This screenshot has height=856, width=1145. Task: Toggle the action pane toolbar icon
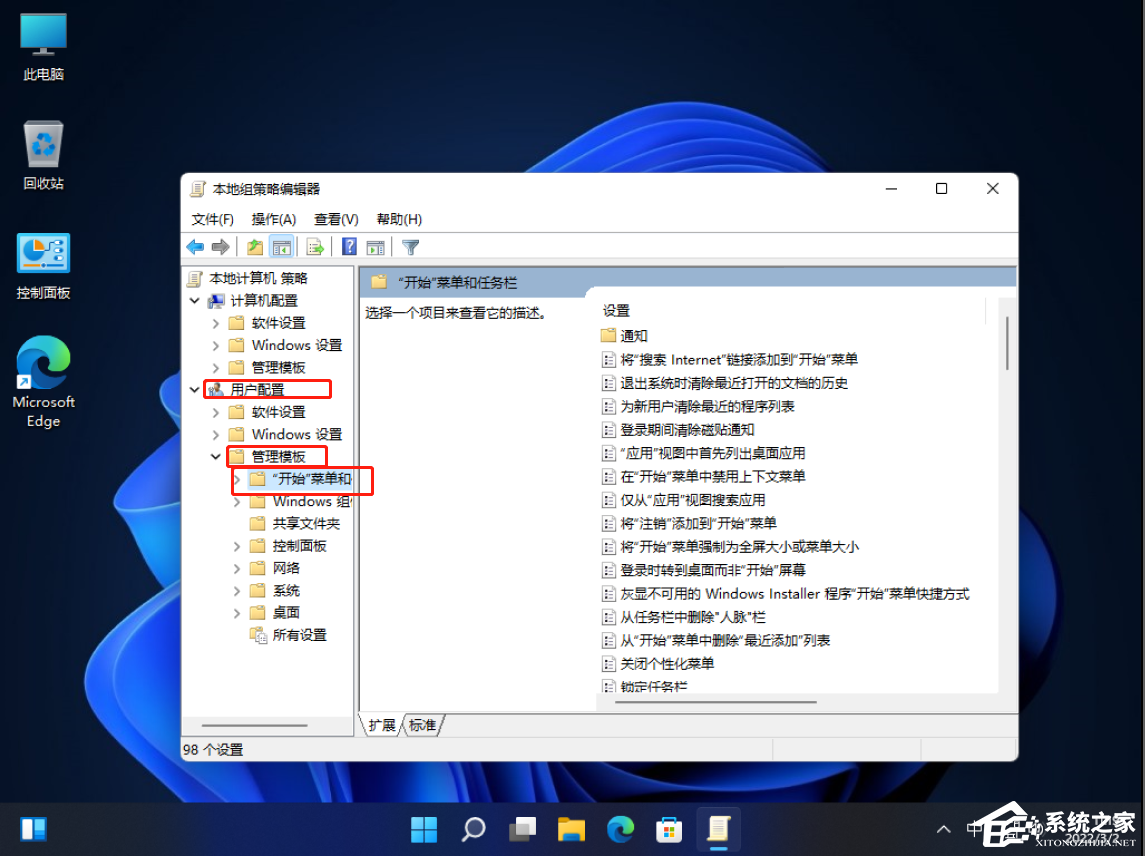click(x=375, y=247)
